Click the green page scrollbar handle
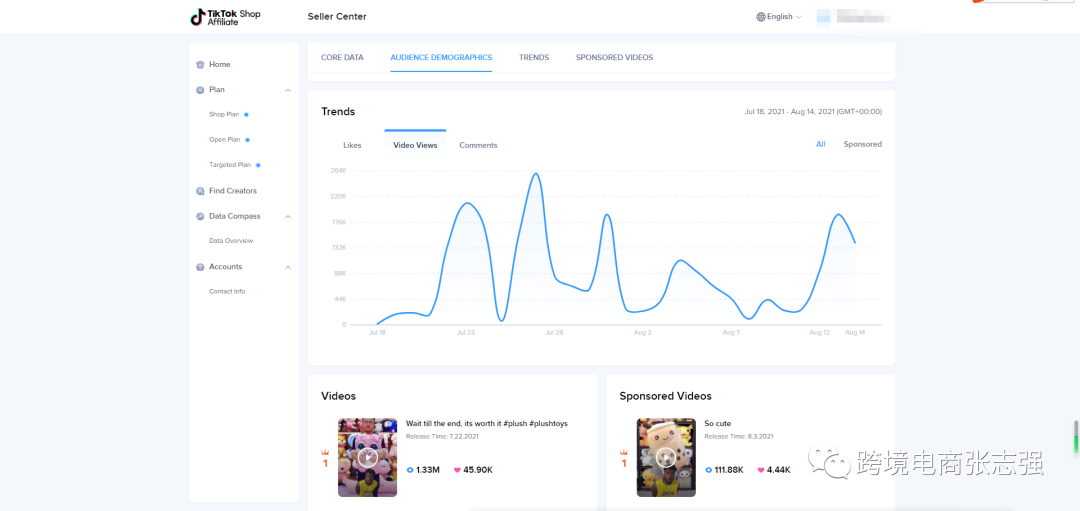Viewport: 1080px width, 511px height. 1076,437
